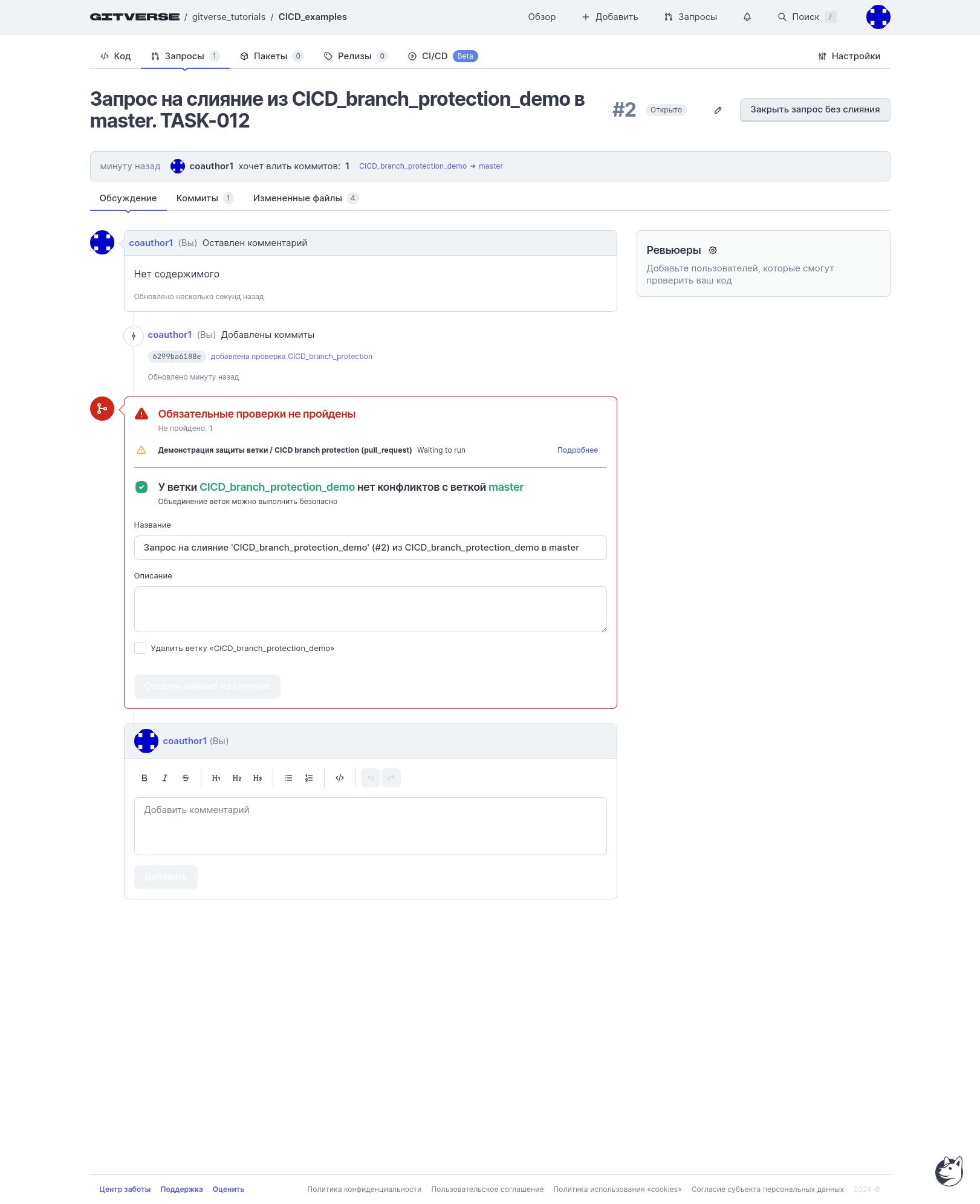
Task: Click green master branch link in conflicts message
Action: pyautogui.click(x=506, y=487)
